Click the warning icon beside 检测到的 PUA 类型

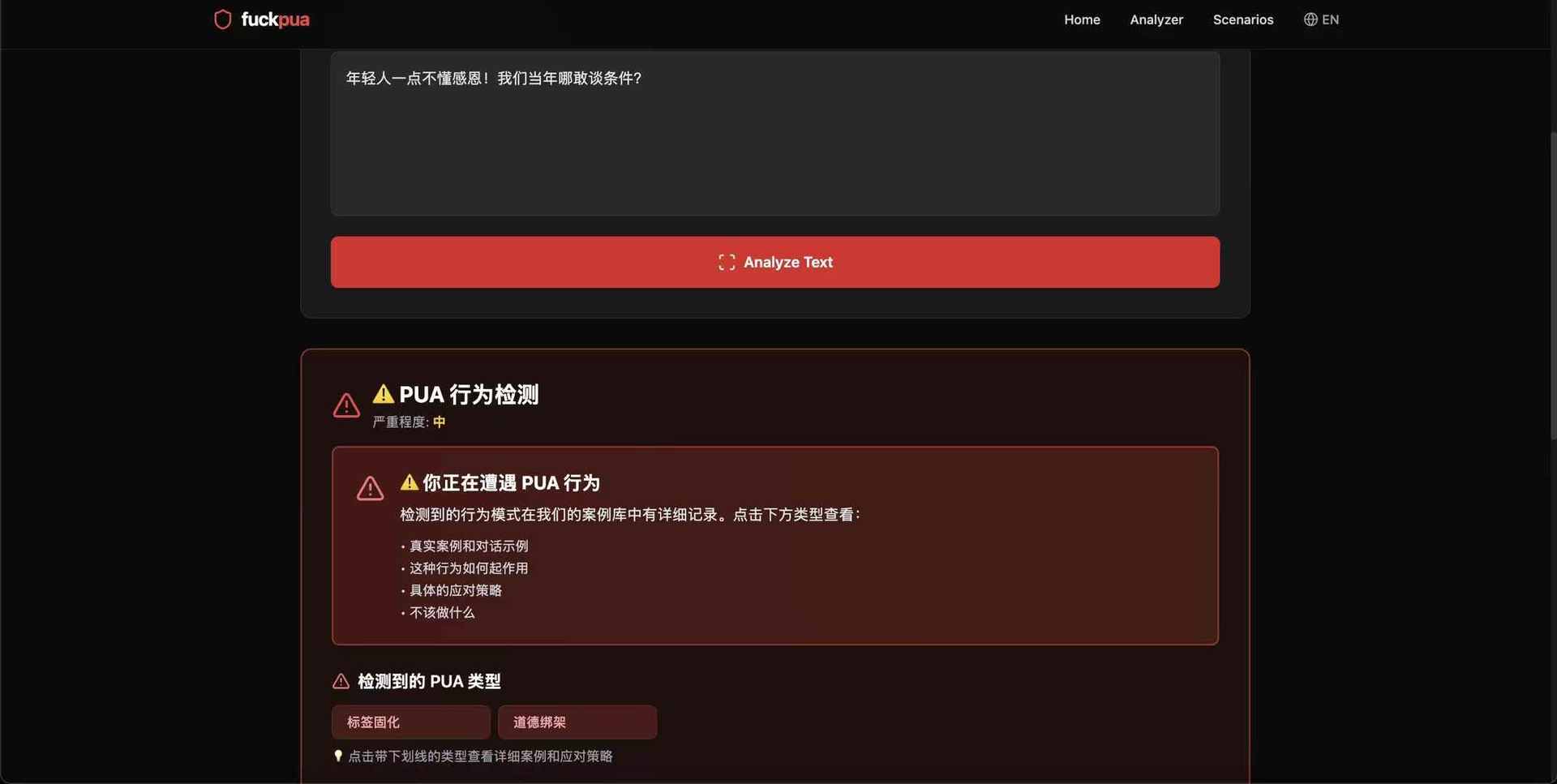click(341, 681)
